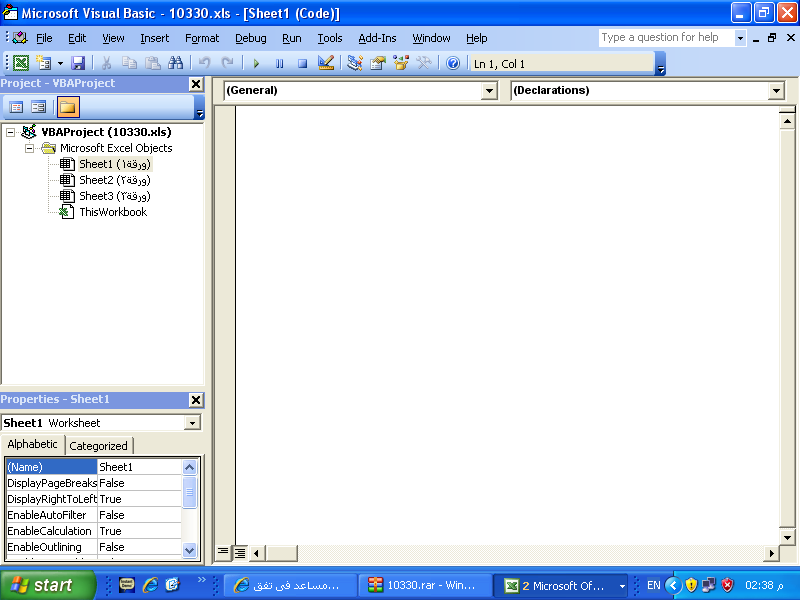This screenshot has width=800, height=600.
Task: Switch to the Alphabetic properties tab
Action: coord(32,444)
